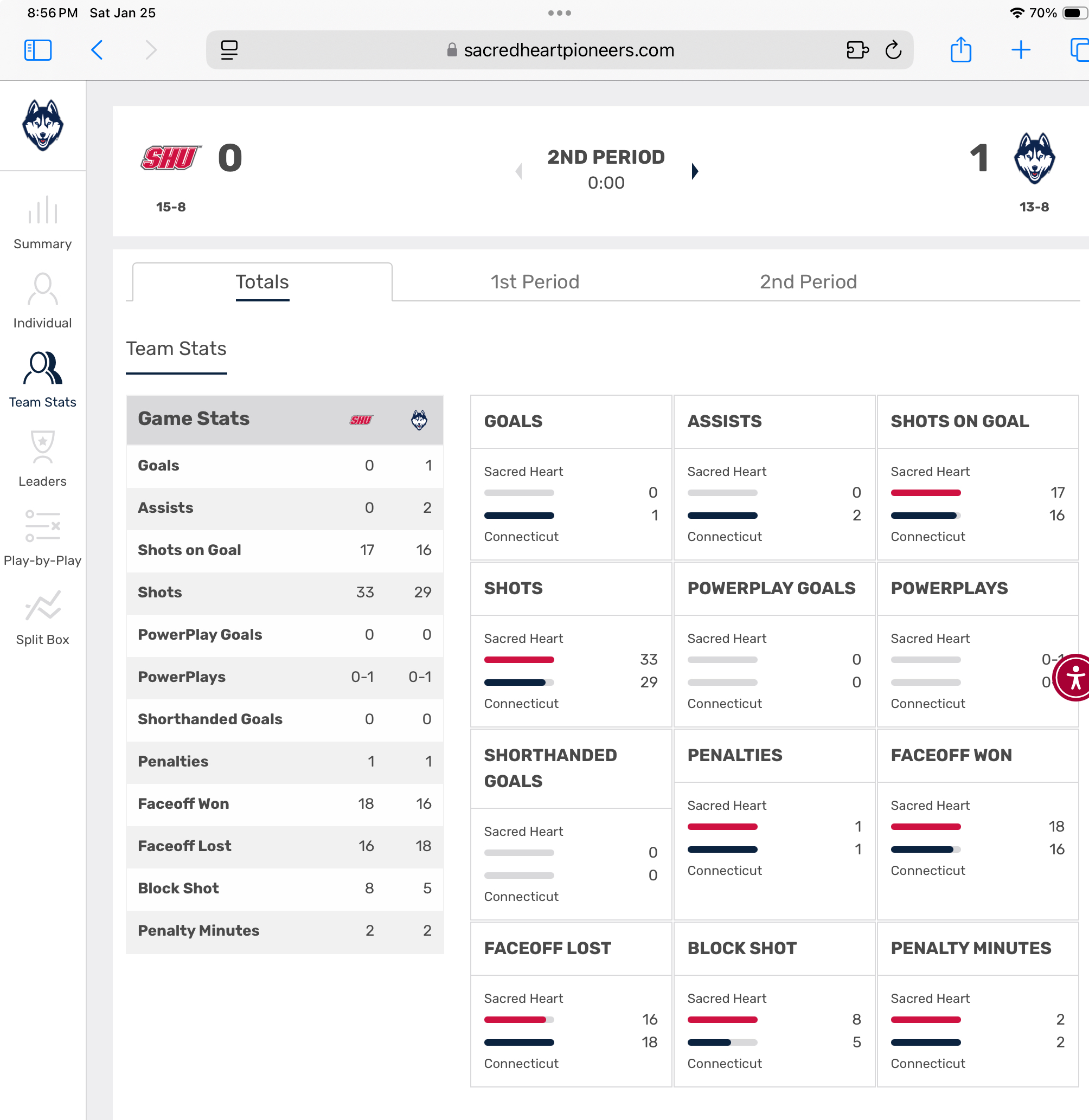Click the Block Shot row label
Image resolution: width=1089 pixels, height=1120 pixels.
(x=178, y=889)
